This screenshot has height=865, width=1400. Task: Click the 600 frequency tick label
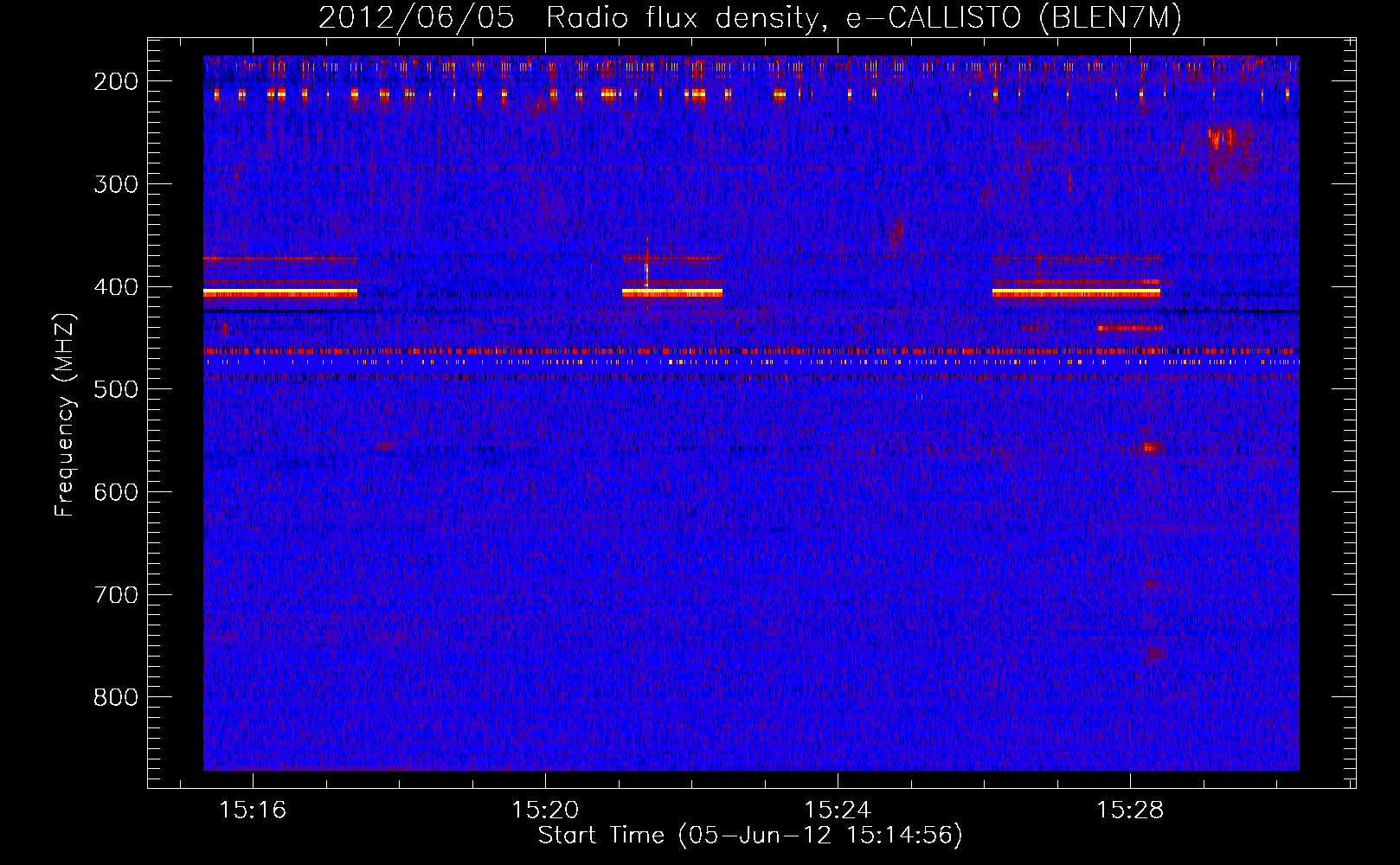pyautogui.click(x=115, y=492)
